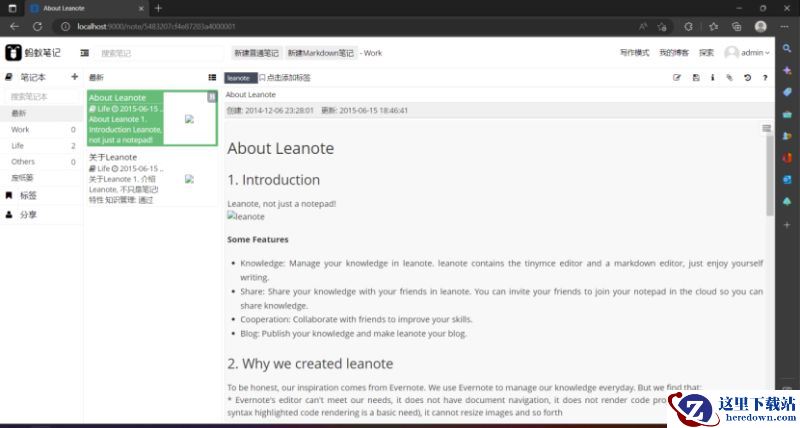Open the Favorites star icon
Image resolution: width=800 pixels, height=428 pixels.
tap(713, 27)
